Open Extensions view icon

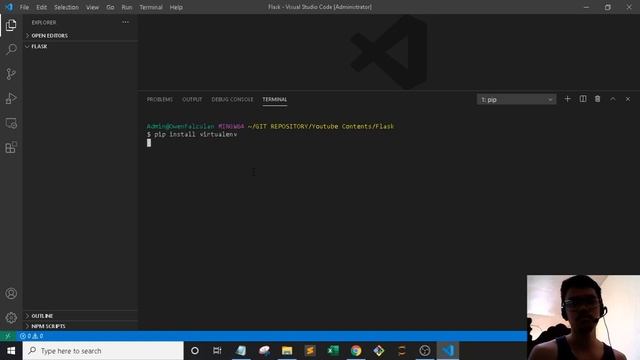coord(11,147)
